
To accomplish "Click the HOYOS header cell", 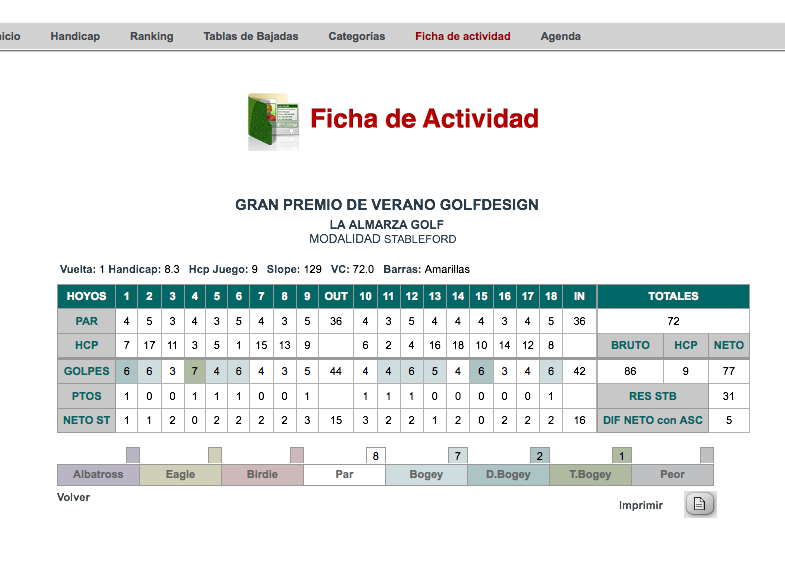I will pyautogui.click(x=87, y=296).
